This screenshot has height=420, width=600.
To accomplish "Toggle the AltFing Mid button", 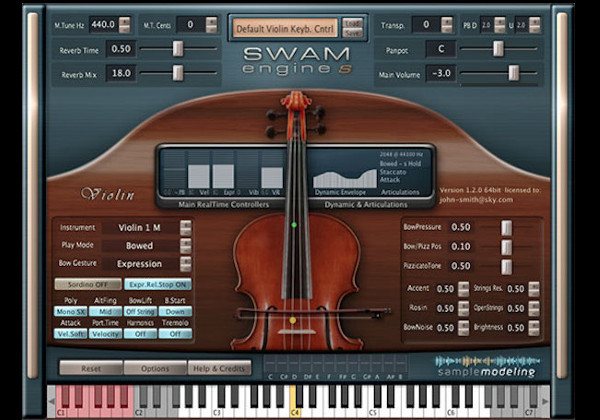I will click(106, 312).
